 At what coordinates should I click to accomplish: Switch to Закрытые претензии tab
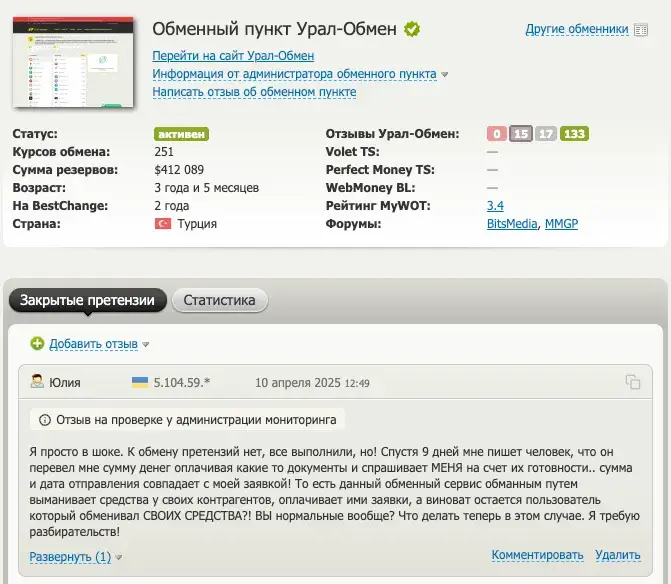coord(87,300)
